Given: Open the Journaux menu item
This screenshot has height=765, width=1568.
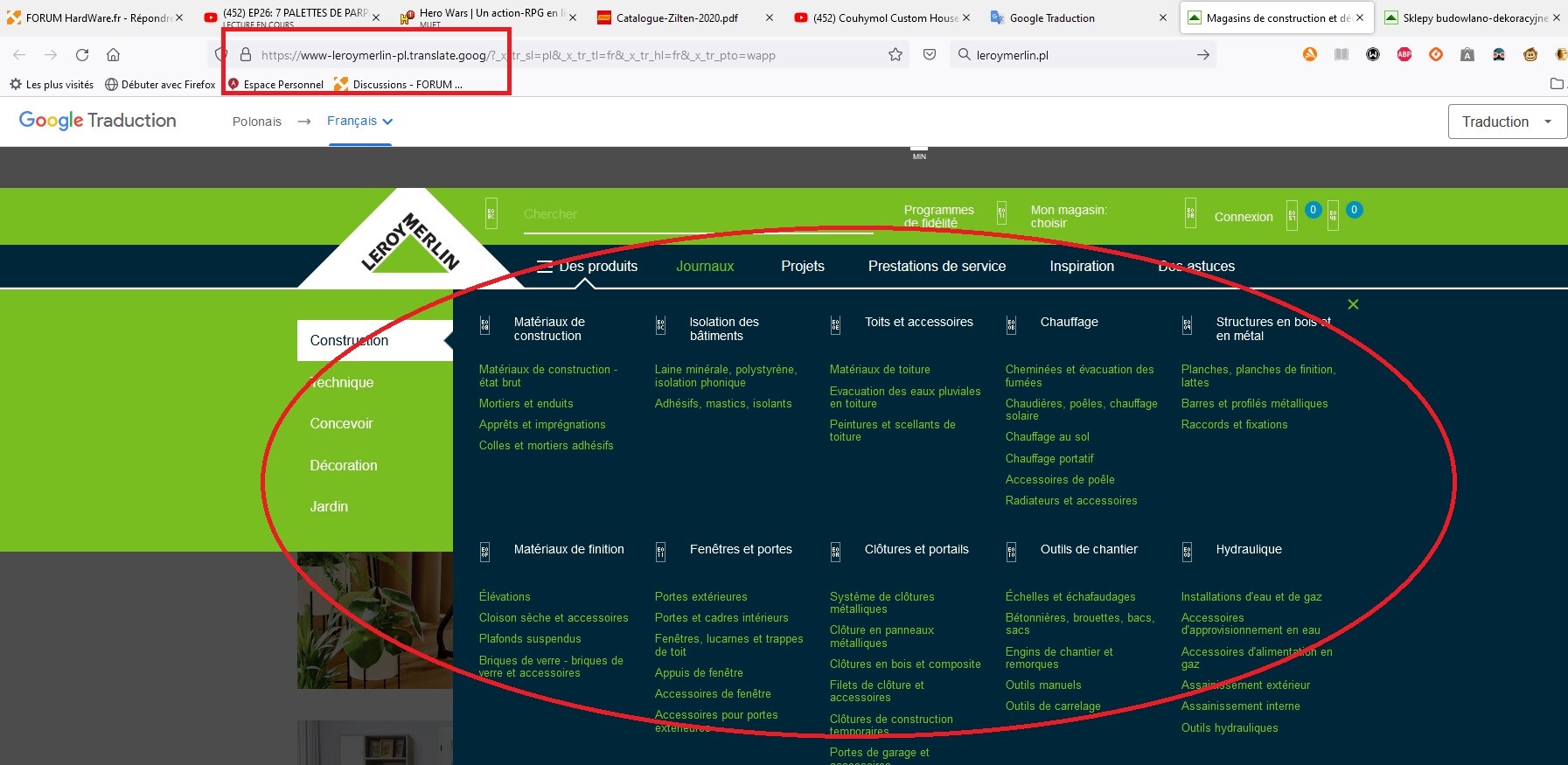Looking at the screenshot, I should tap(704, 267).
